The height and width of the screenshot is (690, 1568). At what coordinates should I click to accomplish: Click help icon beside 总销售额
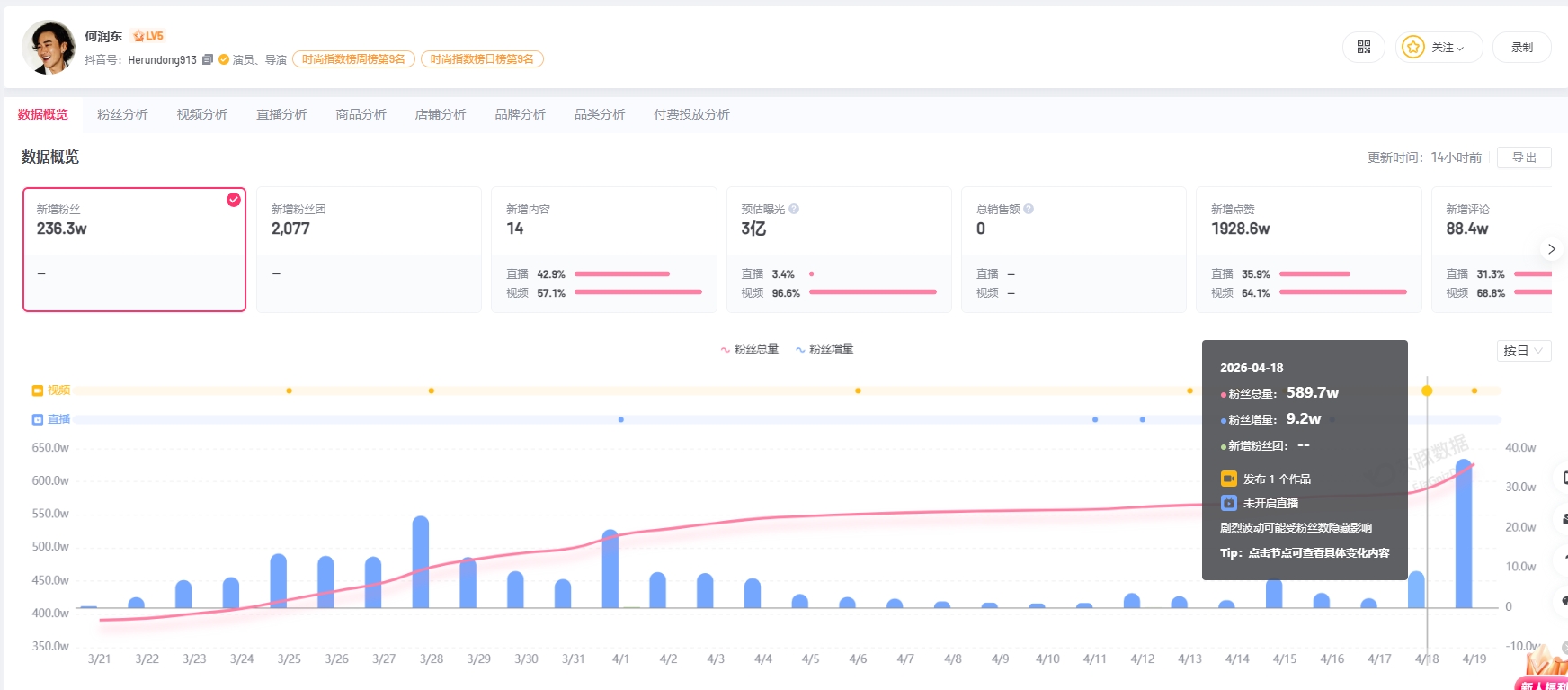pos(1029,209)
